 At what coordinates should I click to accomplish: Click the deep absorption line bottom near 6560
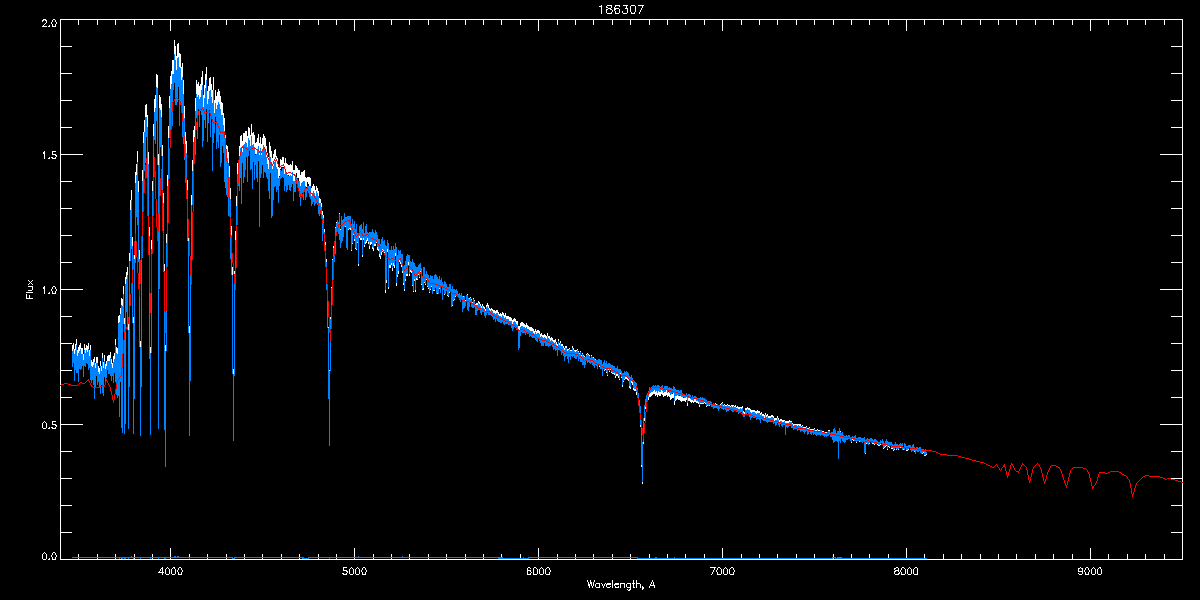pos(642,482)
